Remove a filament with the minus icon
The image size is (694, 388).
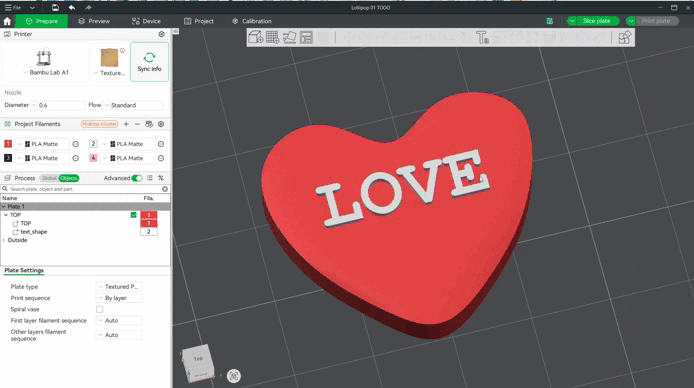pyautogui.click(x=137, y=124)
